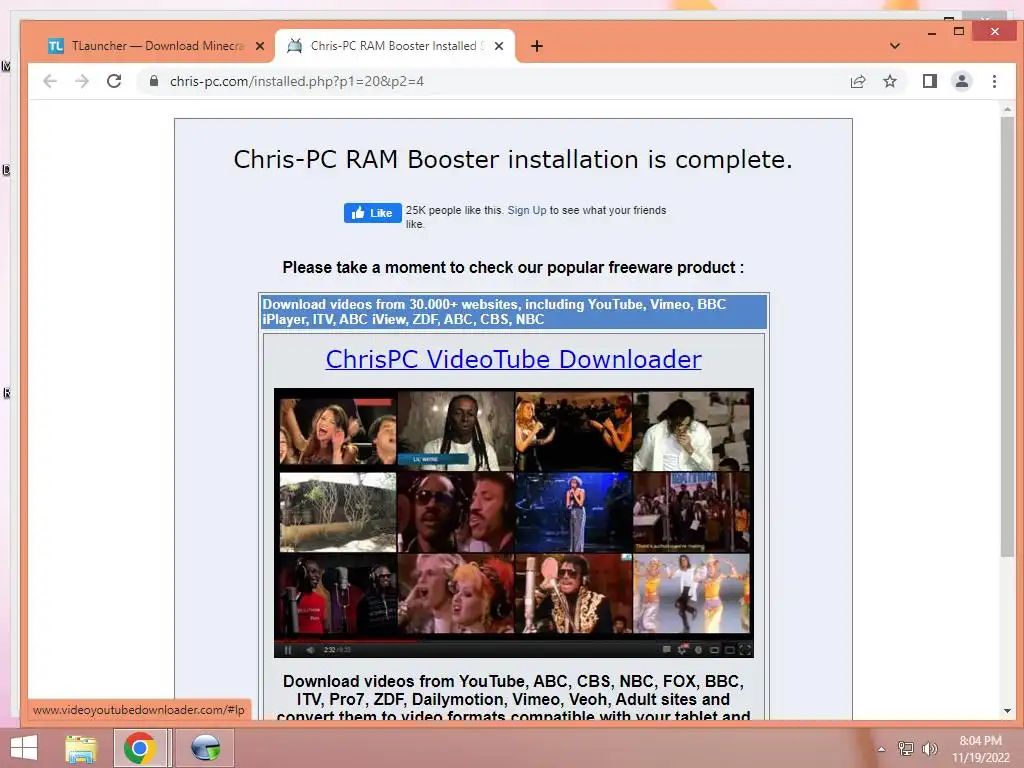The width and height of the screenshot is (1024, 768).
Task: Open the Windows Start menu
Action: point(24,748)
